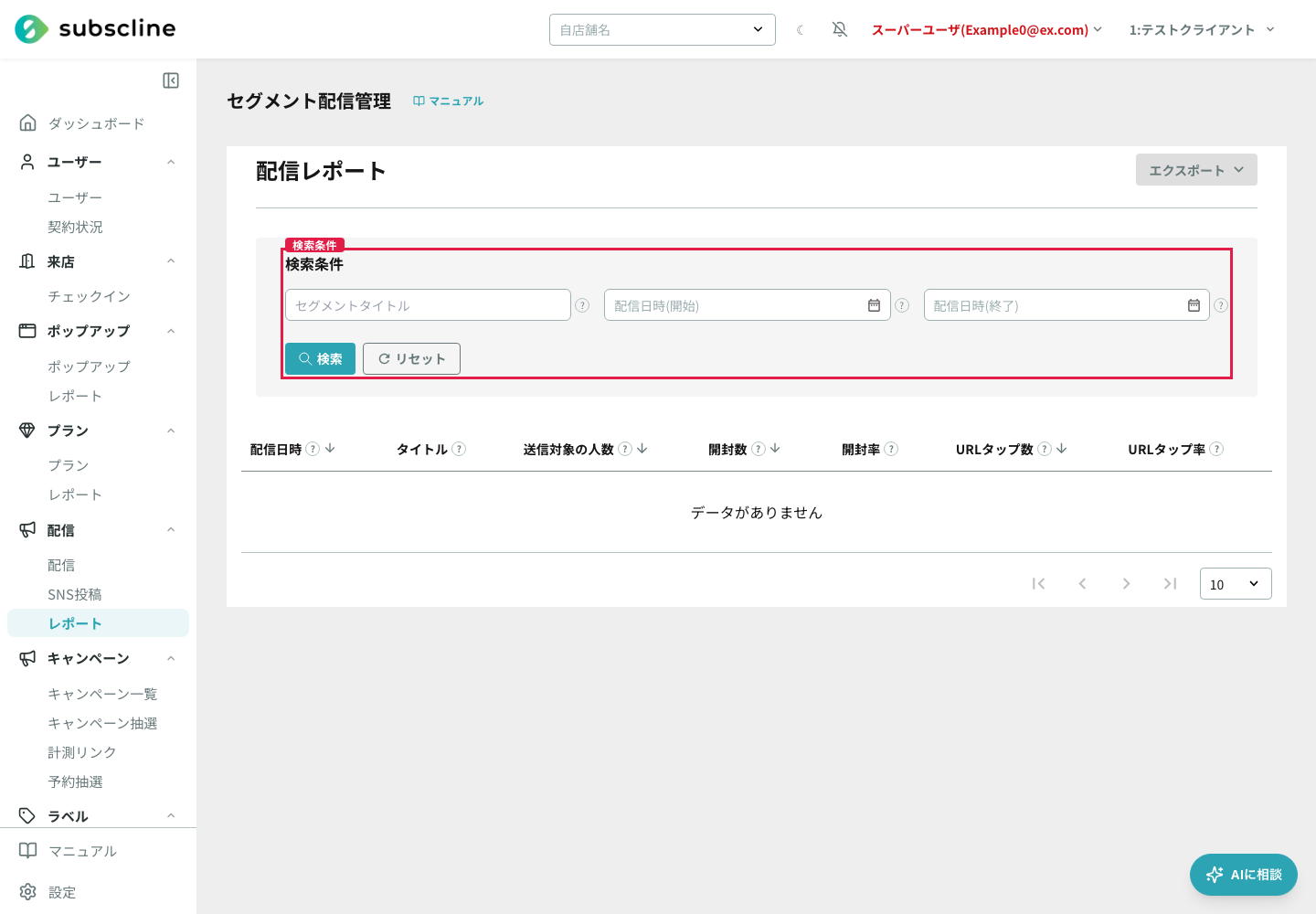Collapse the ラベル sidebar section
This screenshot has height=914, width=1316.
tap(171, 816)
